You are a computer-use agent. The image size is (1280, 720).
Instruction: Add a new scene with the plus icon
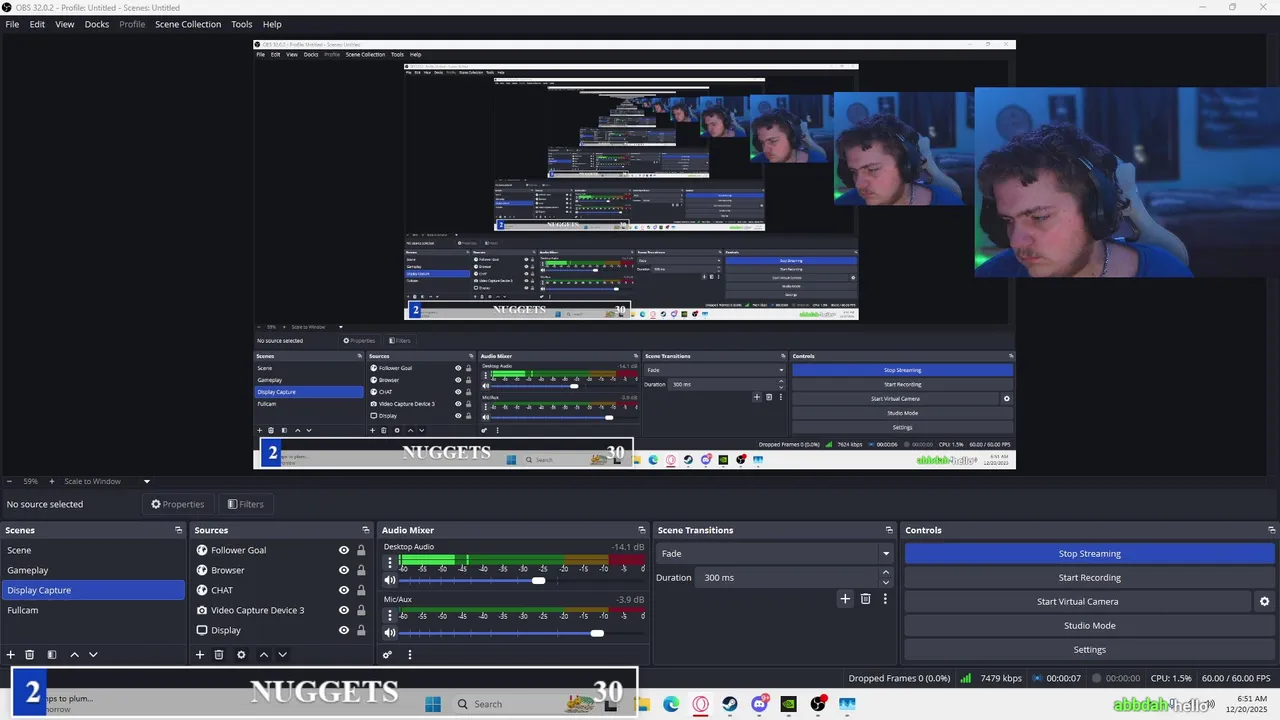coord(11,654)
